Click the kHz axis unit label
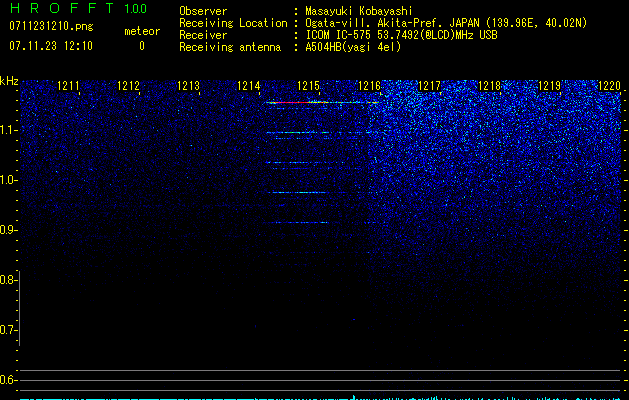629x400 pixels. pos(9,81)
